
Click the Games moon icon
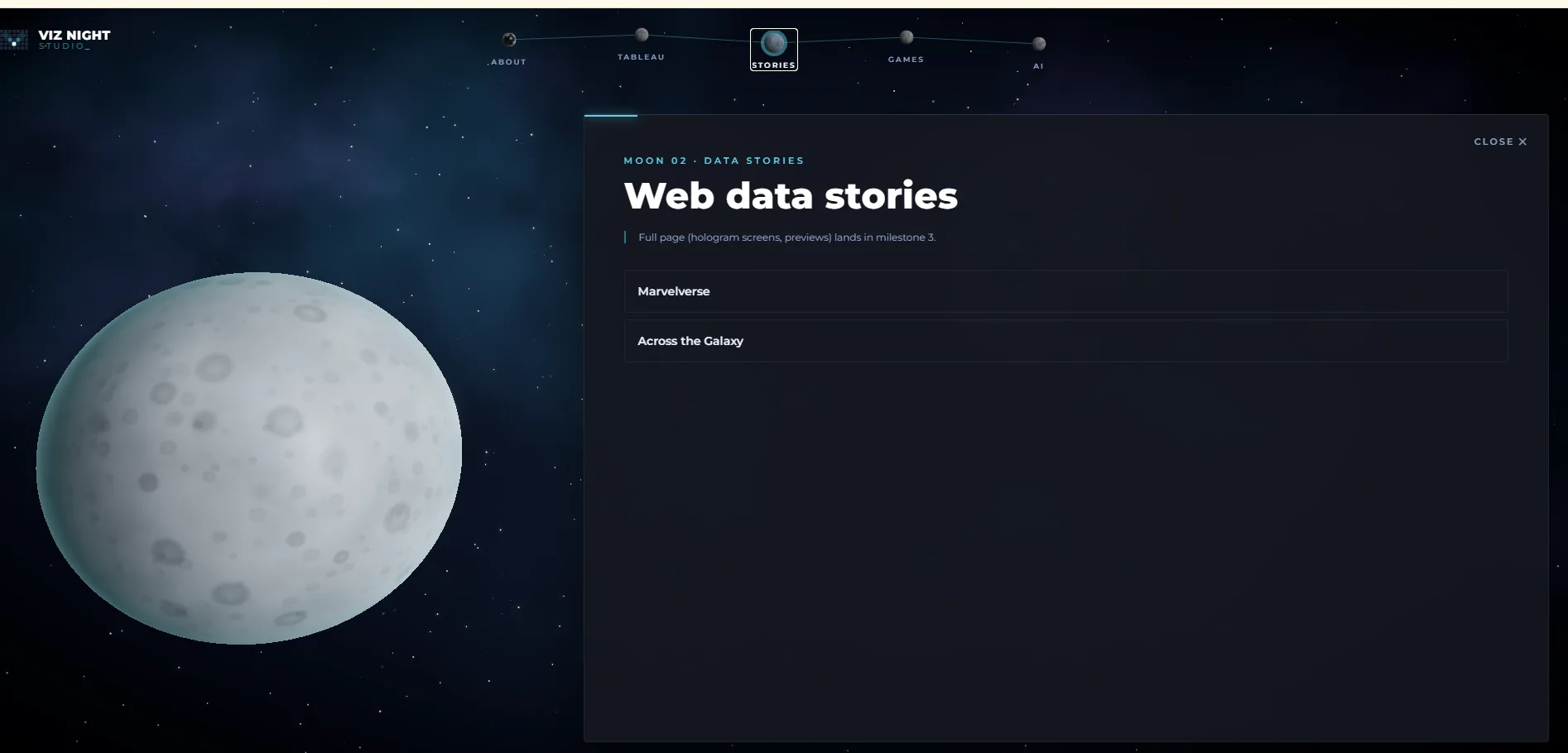[907, 36]
